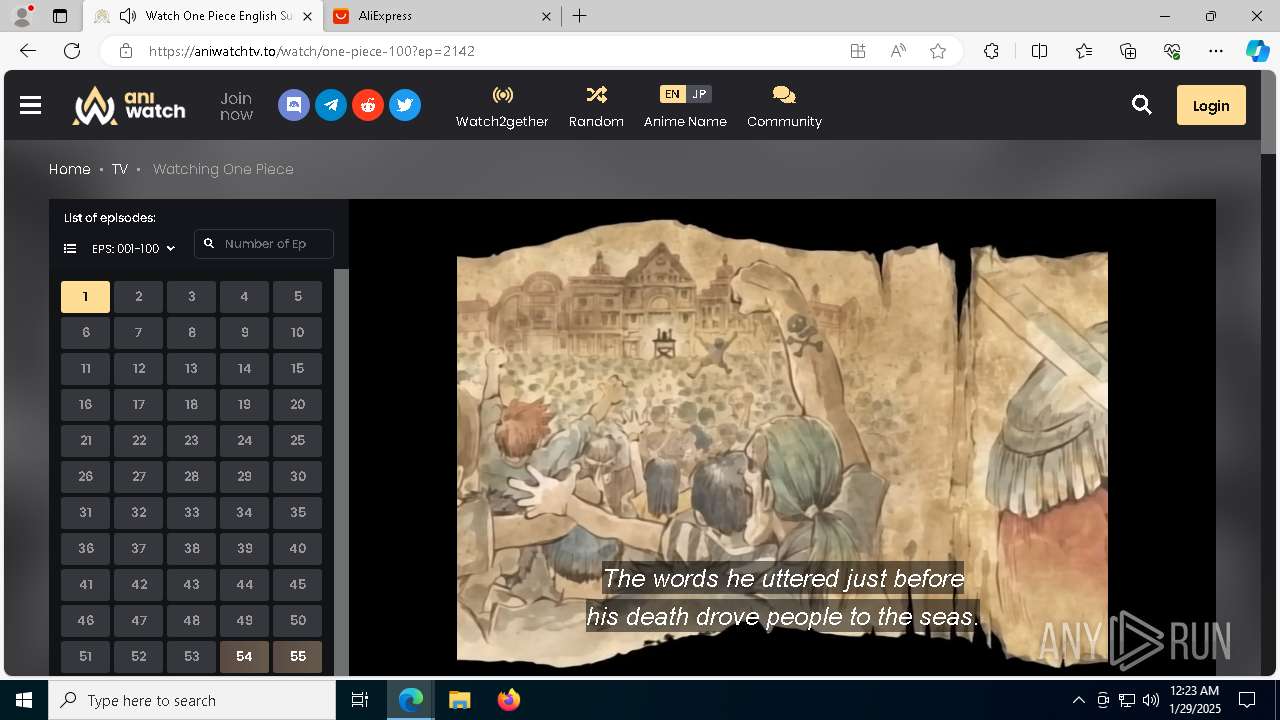Open the volume control
The height and width of the screenshot is (720, 1280).
[1151, 700]
